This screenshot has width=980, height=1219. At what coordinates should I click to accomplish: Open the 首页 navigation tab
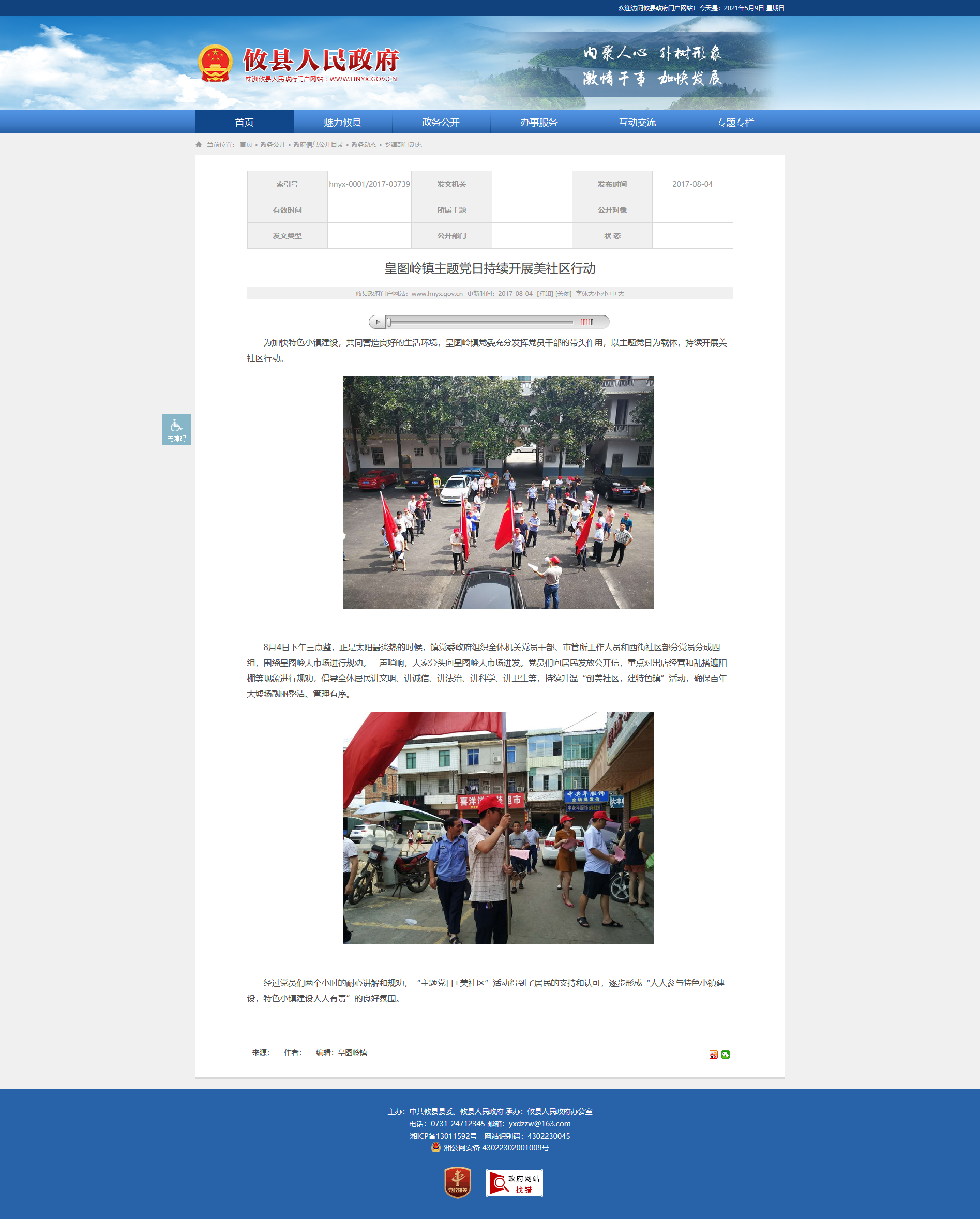click(244, 122)
